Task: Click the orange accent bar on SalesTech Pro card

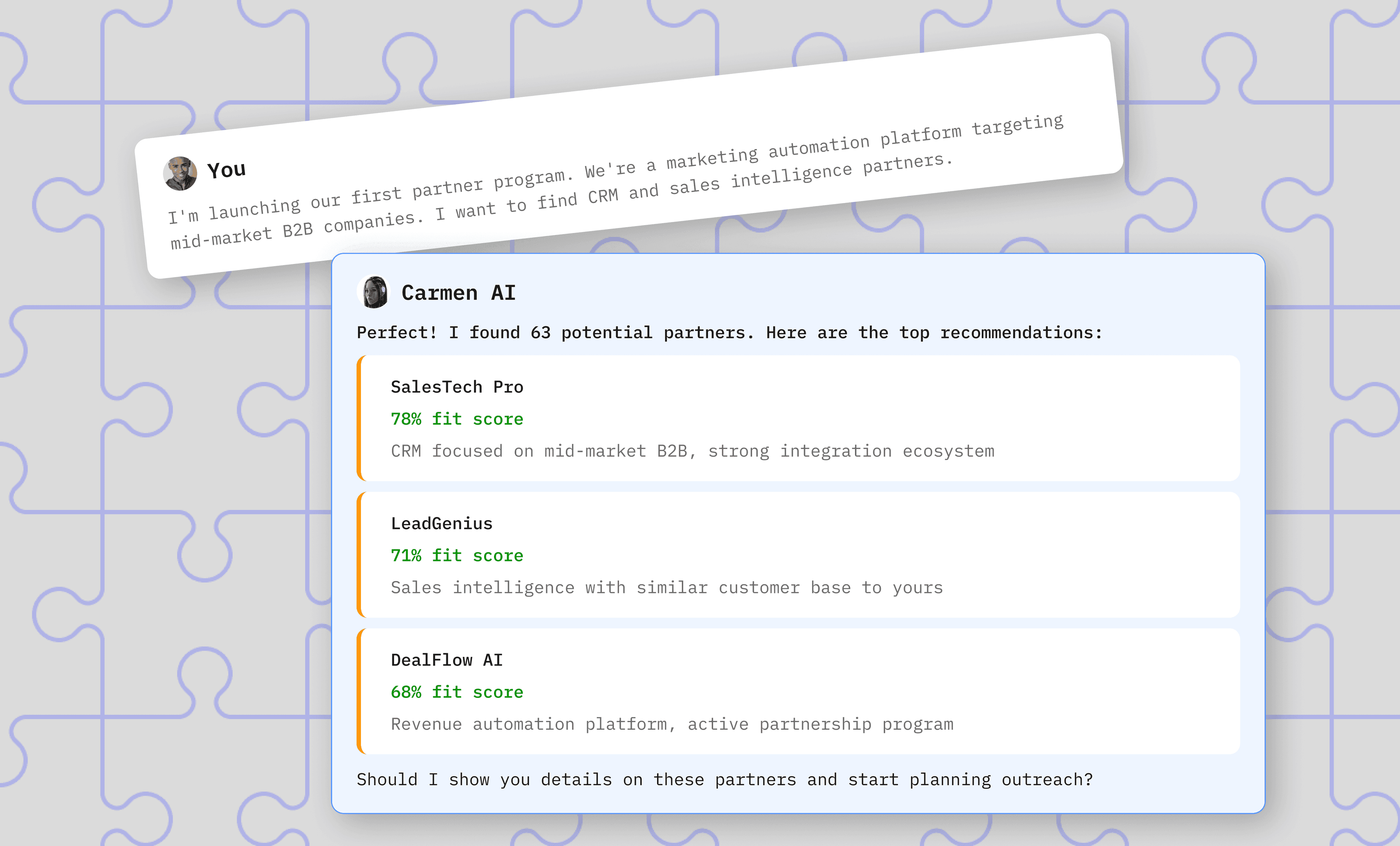Action: click(x=359, y=418)
